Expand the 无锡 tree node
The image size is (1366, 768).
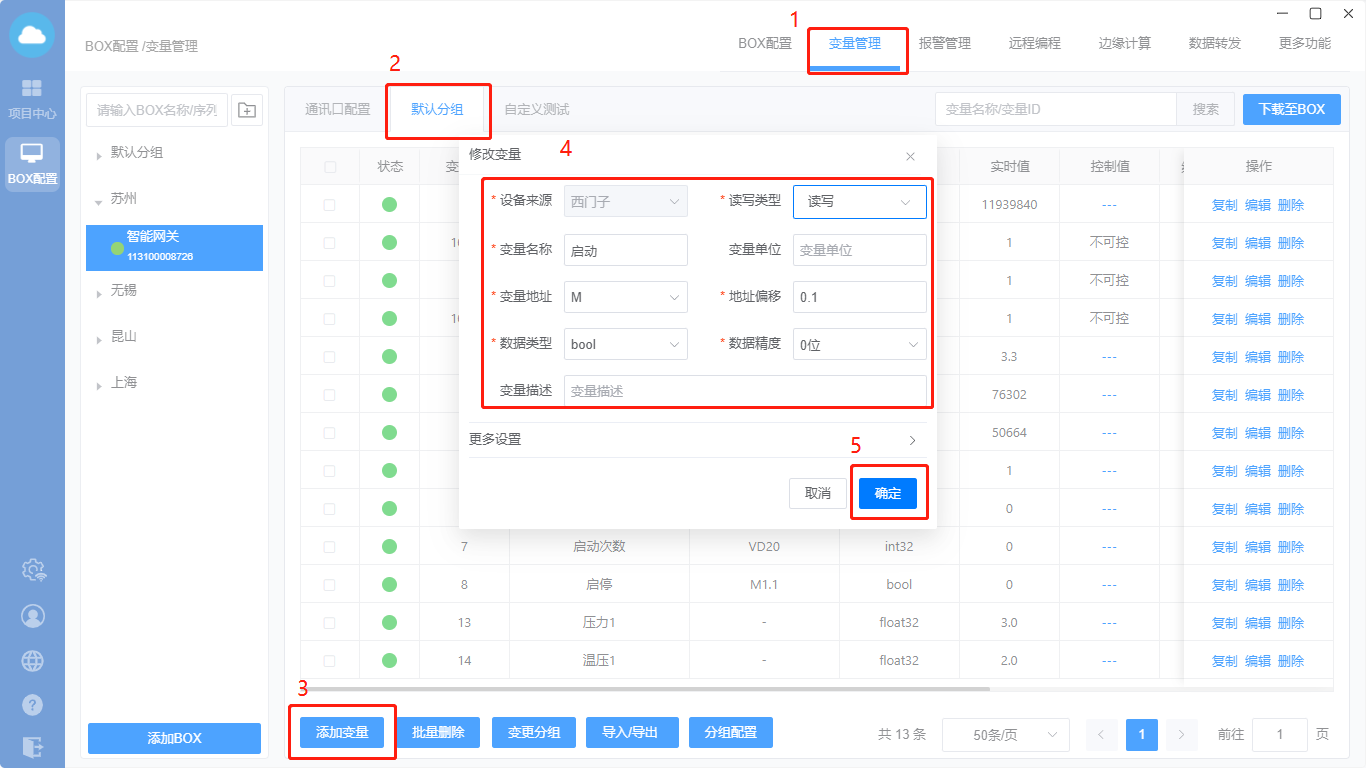(x=99, y=293)
